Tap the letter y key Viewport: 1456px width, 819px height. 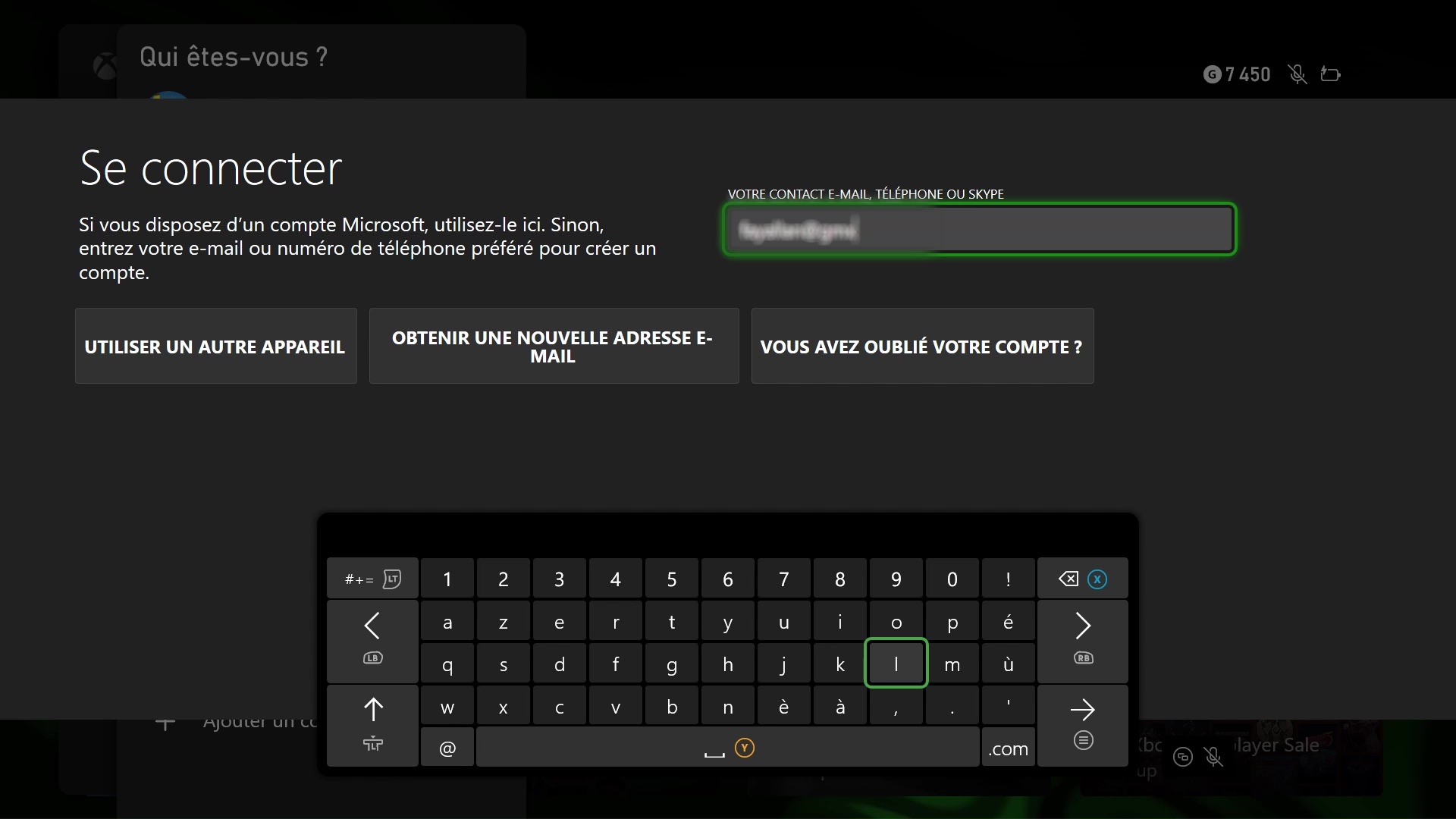(x=728, y=622)
